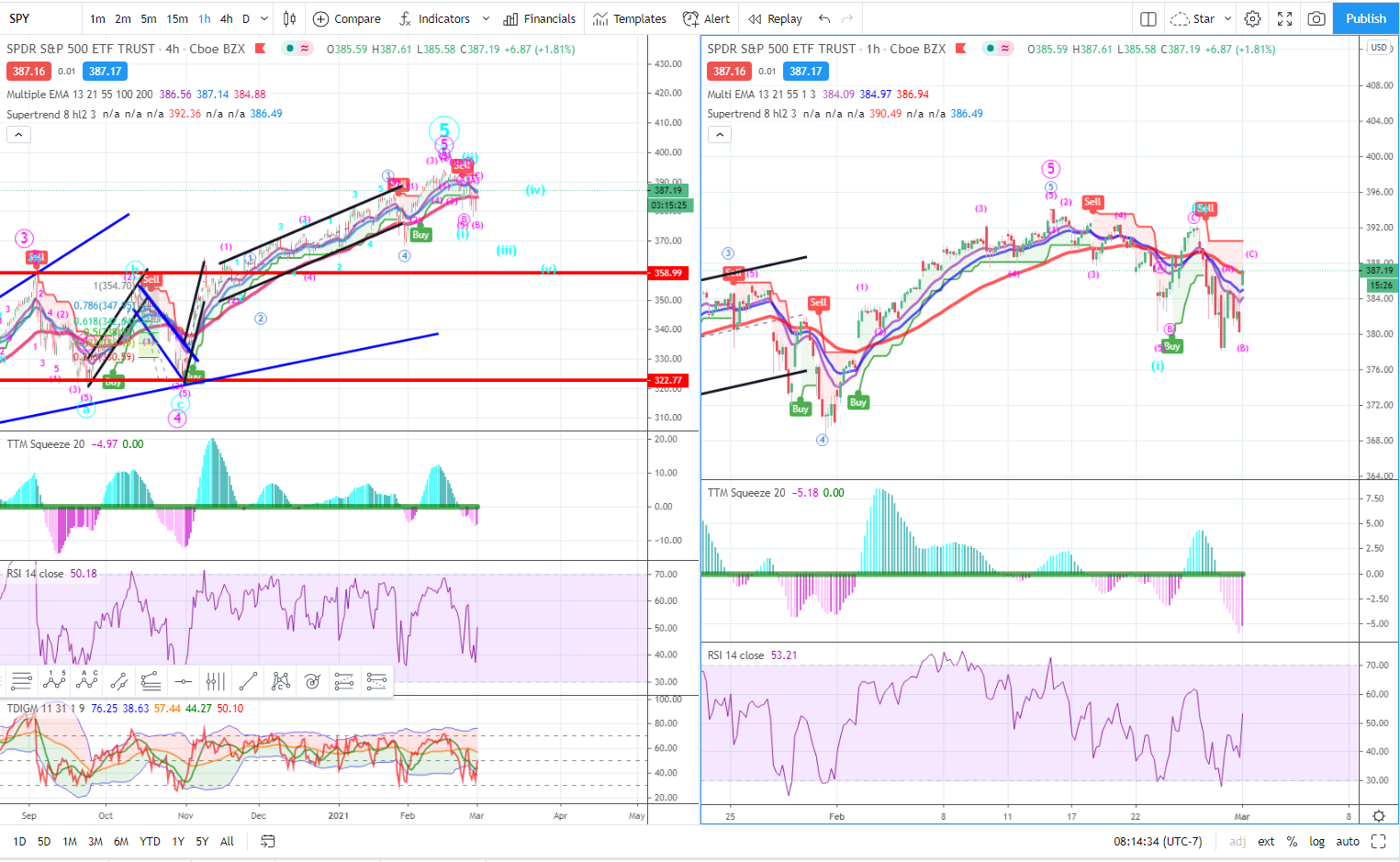This screenshot has width=1400, height=862.
Task: Open the Financials menu
Action: pyautogui.click(x=540, y=18)
